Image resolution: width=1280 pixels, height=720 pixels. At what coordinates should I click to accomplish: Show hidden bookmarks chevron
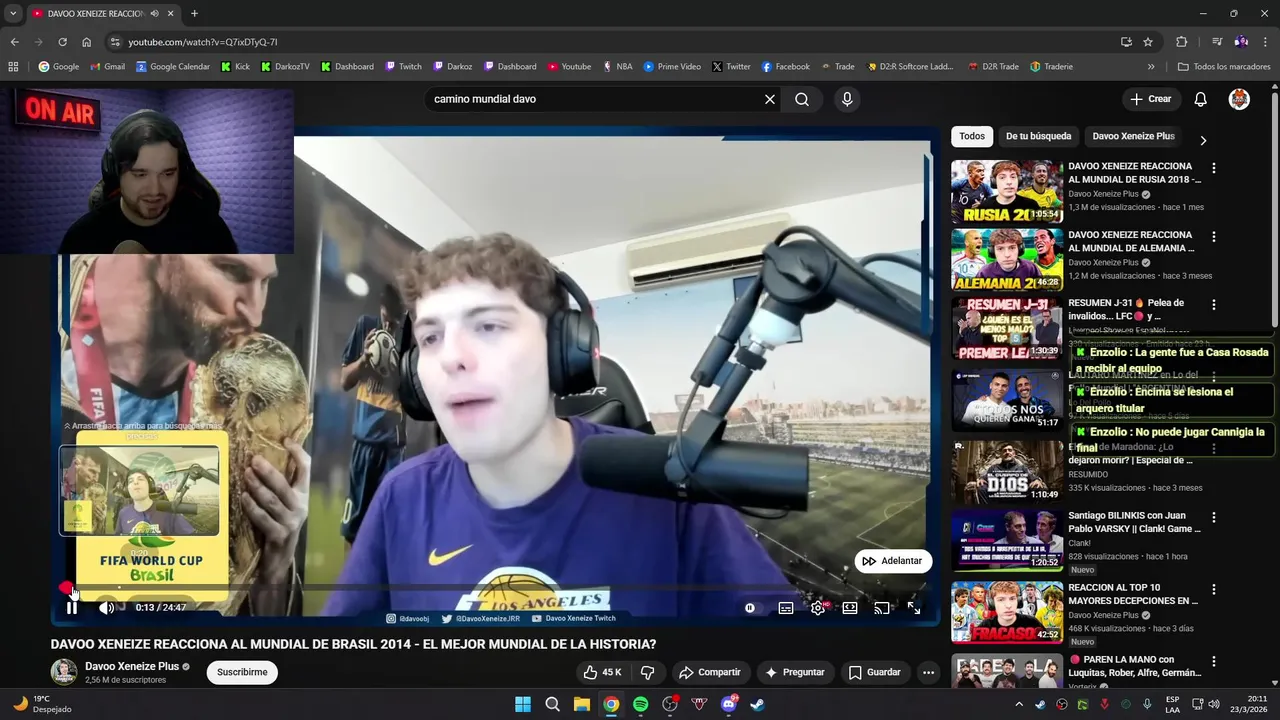(x=1151, y=66)
